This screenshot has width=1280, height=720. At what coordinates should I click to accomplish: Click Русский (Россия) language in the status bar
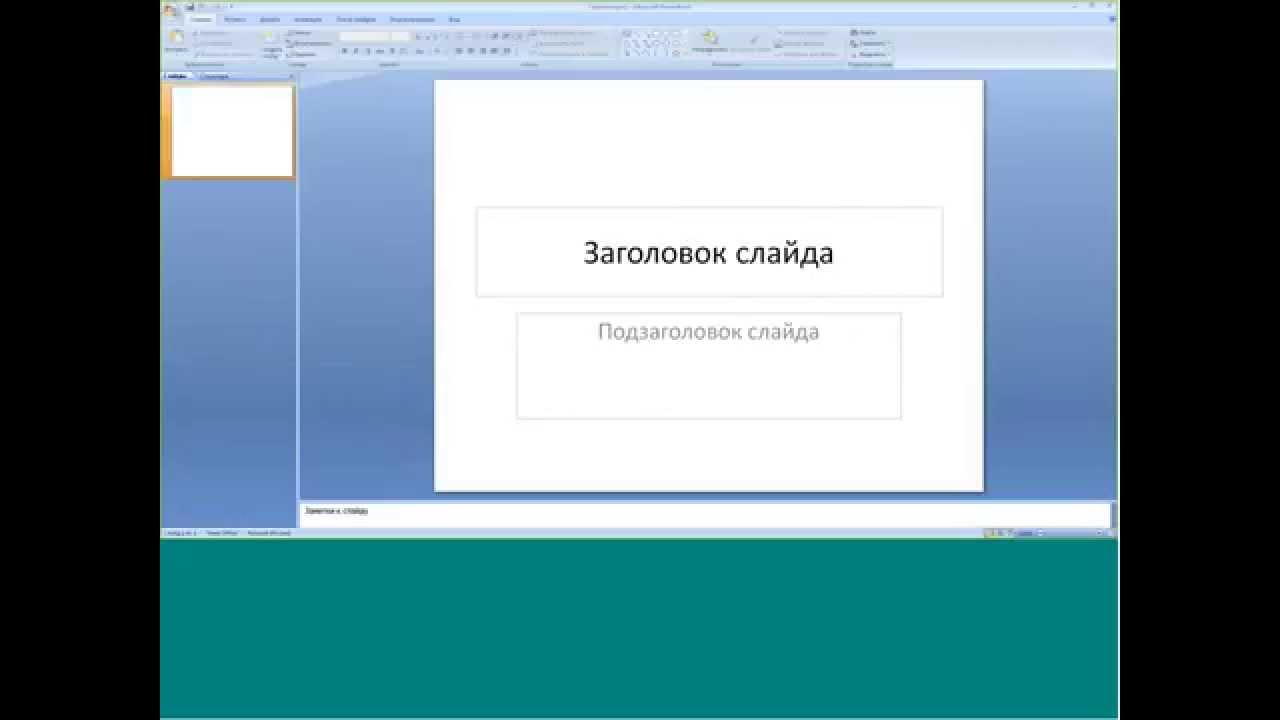click(269, 533)
